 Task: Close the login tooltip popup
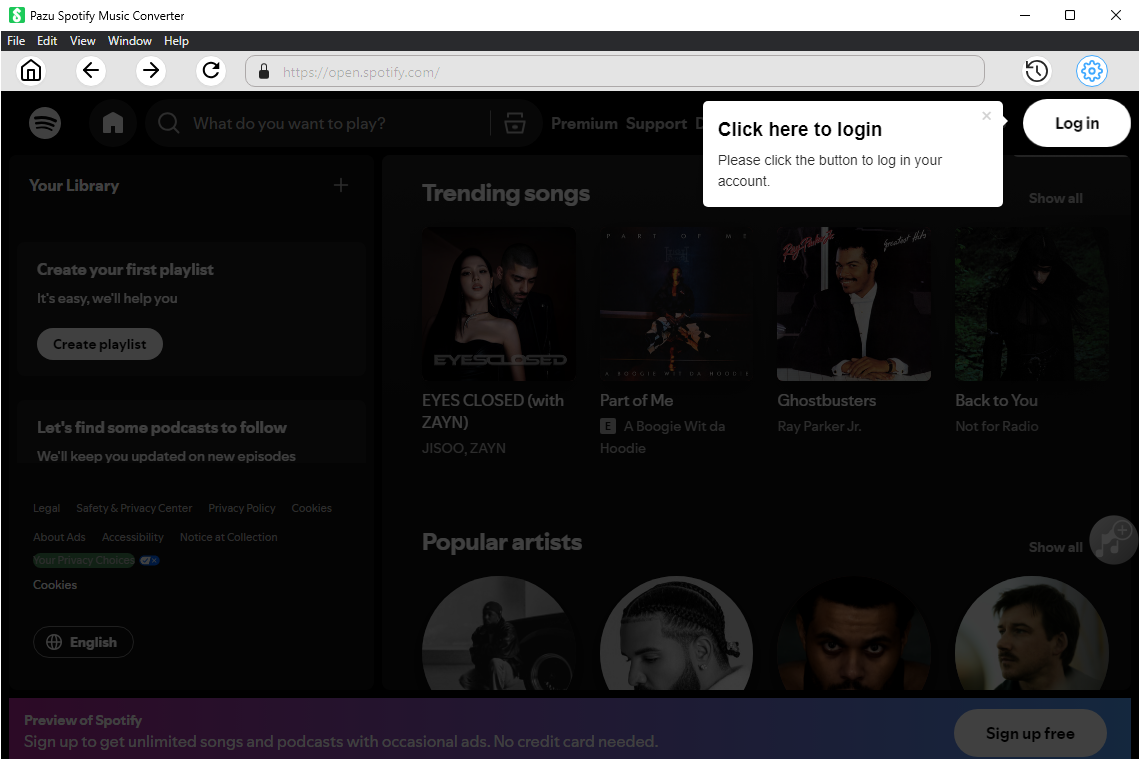tap(986, 116)
